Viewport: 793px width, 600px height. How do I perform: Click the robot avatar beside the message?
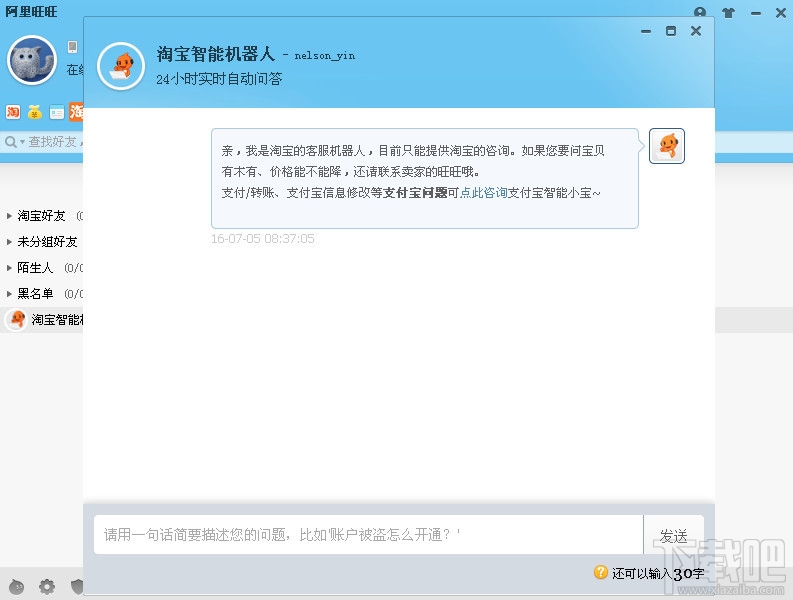667,146
